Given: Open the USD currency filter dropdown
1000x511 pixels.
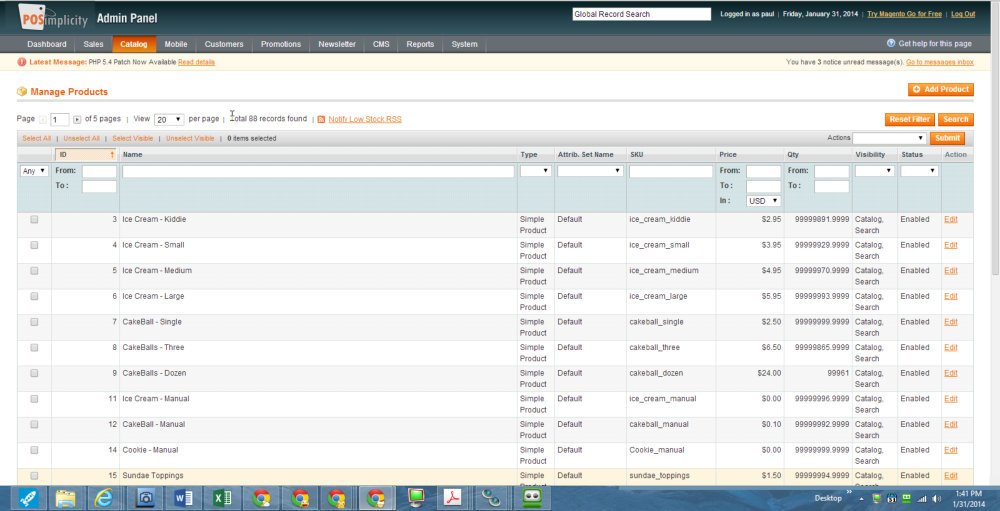Looking at the screenshot, I should tap(763, 201).
